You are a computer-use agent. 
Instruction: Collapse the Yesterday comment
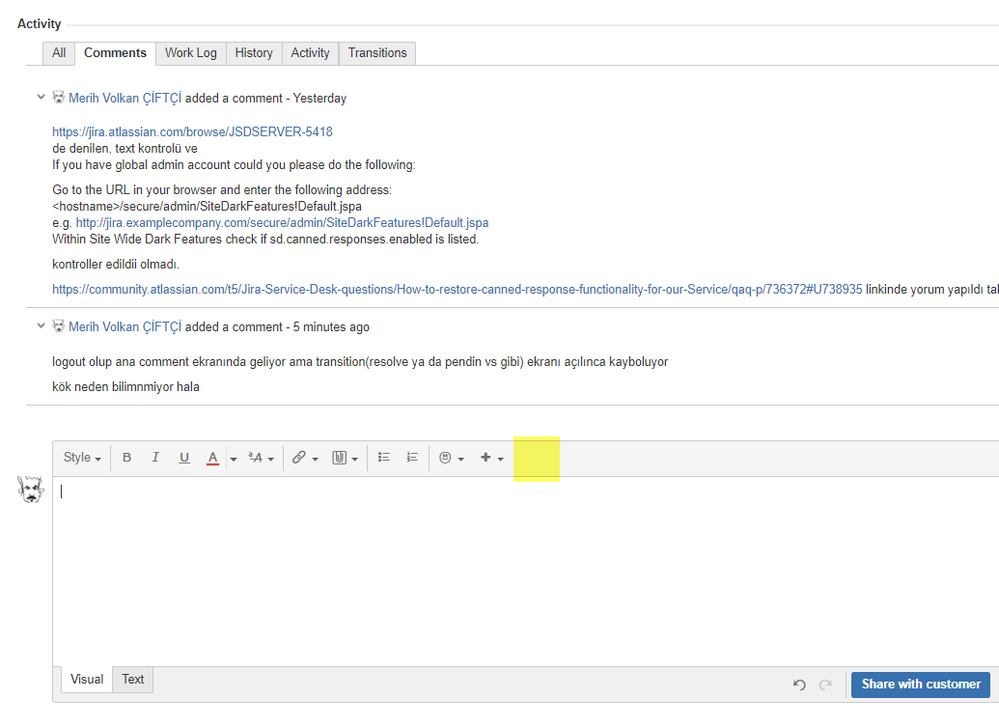pos(41,97)
